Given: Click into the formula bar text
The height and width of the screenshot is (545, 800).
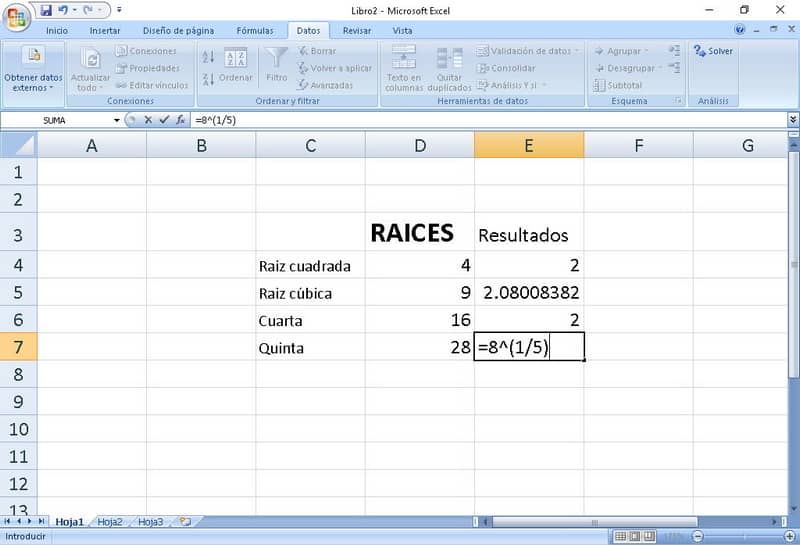Looking at the screenshot, I should click(x=215, y=120).
